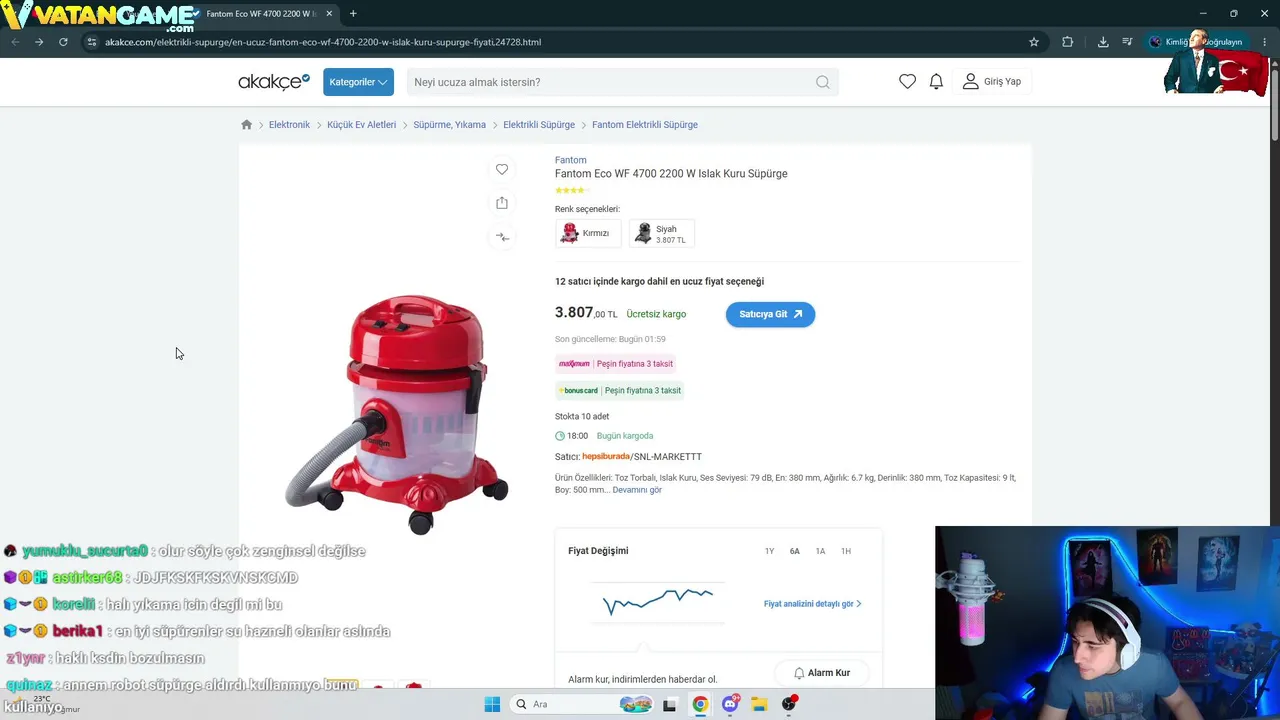Open the Windows Start menu

point(492,704)
